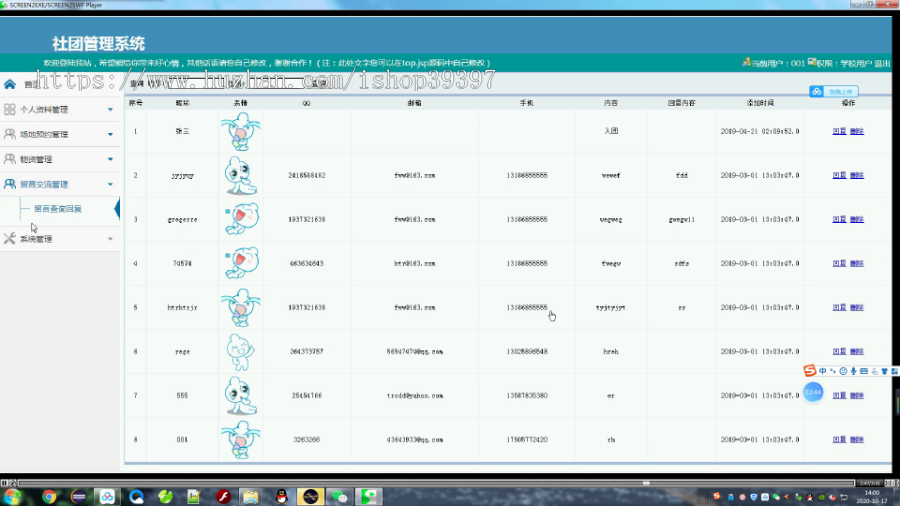Reply to the 7d574 message row

(839, 263)
